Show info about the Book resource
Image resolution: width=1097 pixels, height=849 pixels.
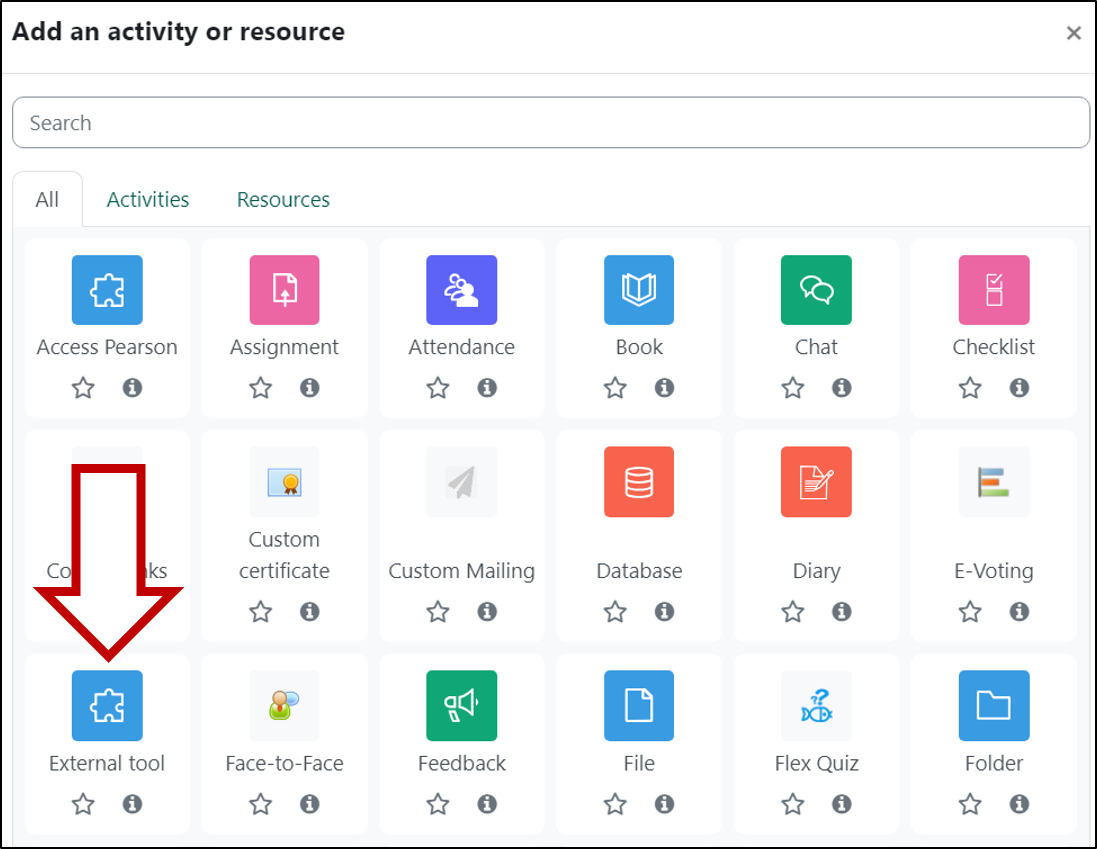664,388
